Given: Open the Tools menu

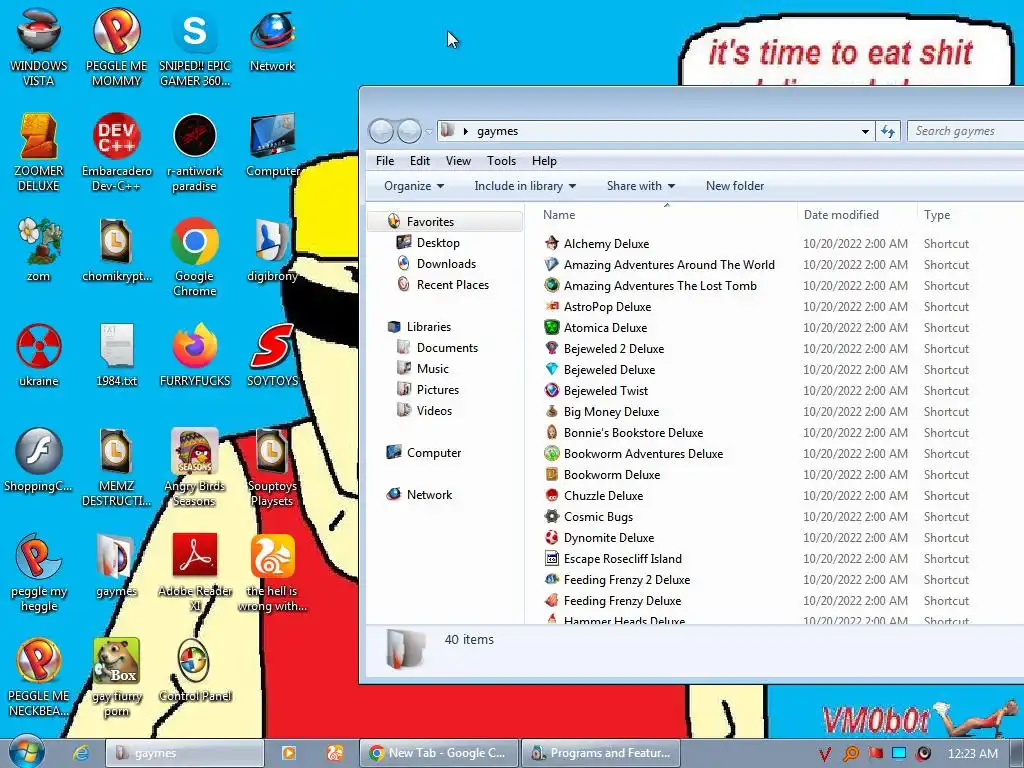Looking at the screenshot, I should click(501, 161).
